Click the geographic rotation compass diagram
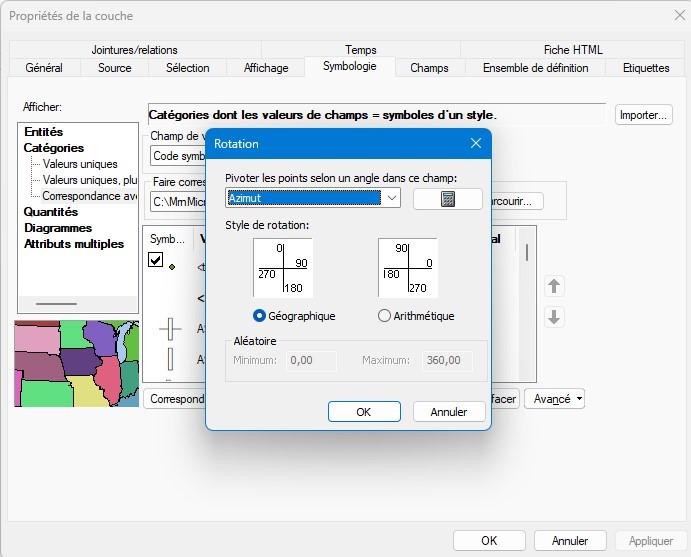The width and height of the screenshot is (691, 557). pyautogui.click(x=283, y=268)
